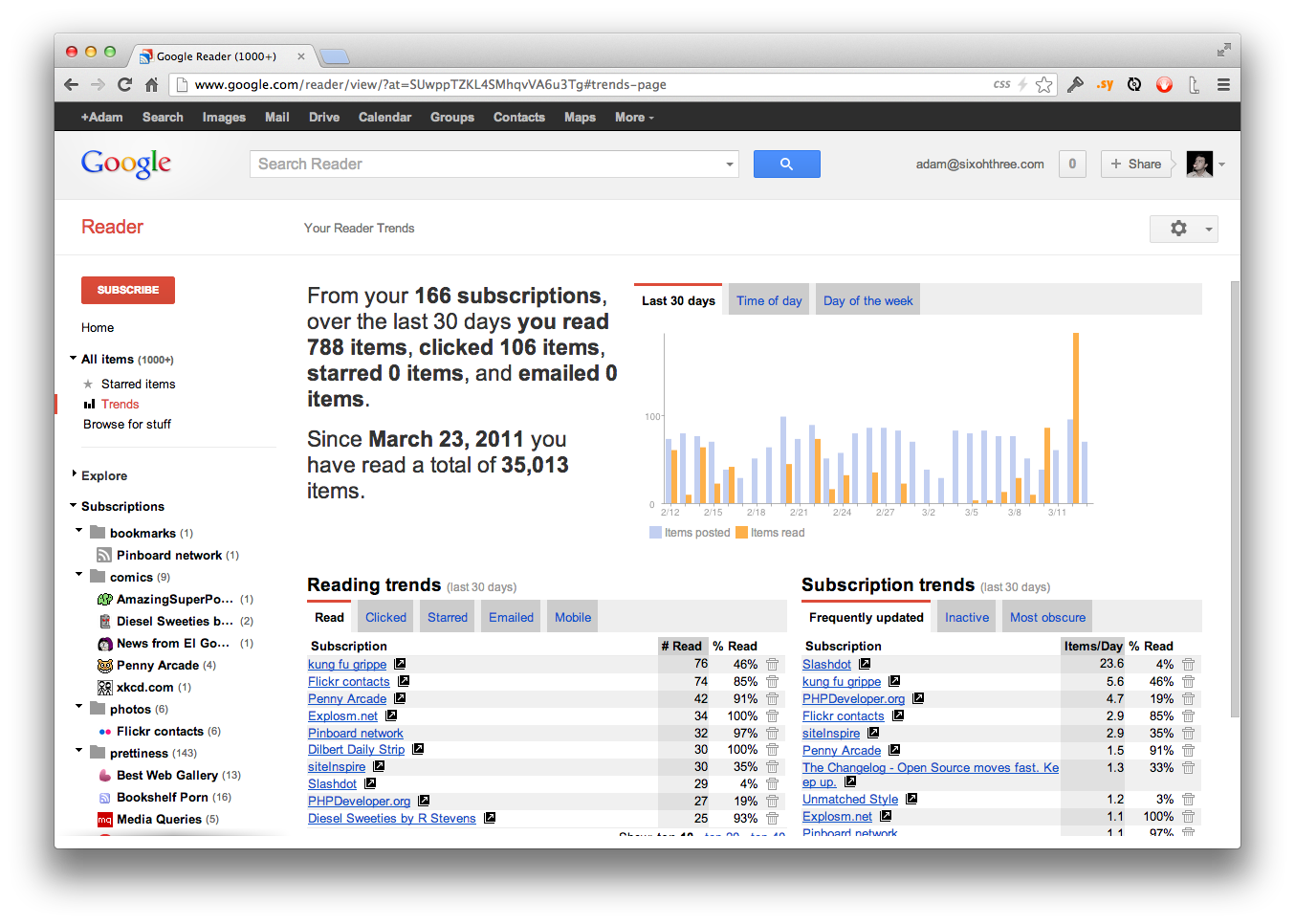This screenshot has width=1295, height=924.
Task: Collapse the comics folder triangle
Action: tap(78, 574)
